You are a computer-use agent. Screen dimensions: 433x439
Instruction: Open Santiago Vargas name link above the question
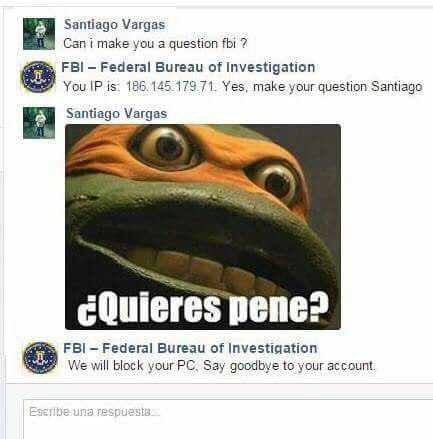pos(114,24)
